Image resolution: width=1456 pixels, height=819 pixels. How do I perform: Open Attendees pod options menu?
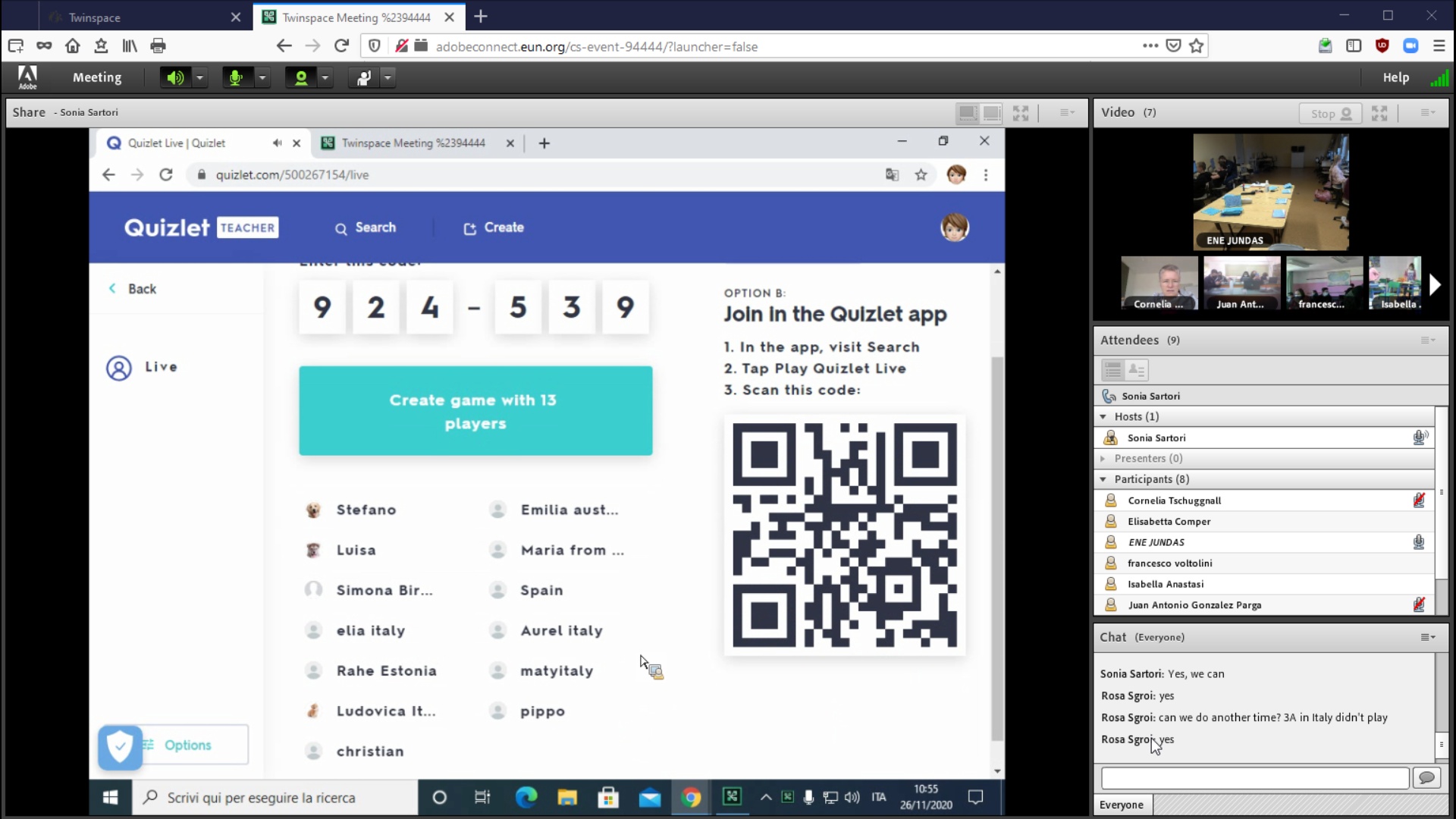click(1427, 340)
